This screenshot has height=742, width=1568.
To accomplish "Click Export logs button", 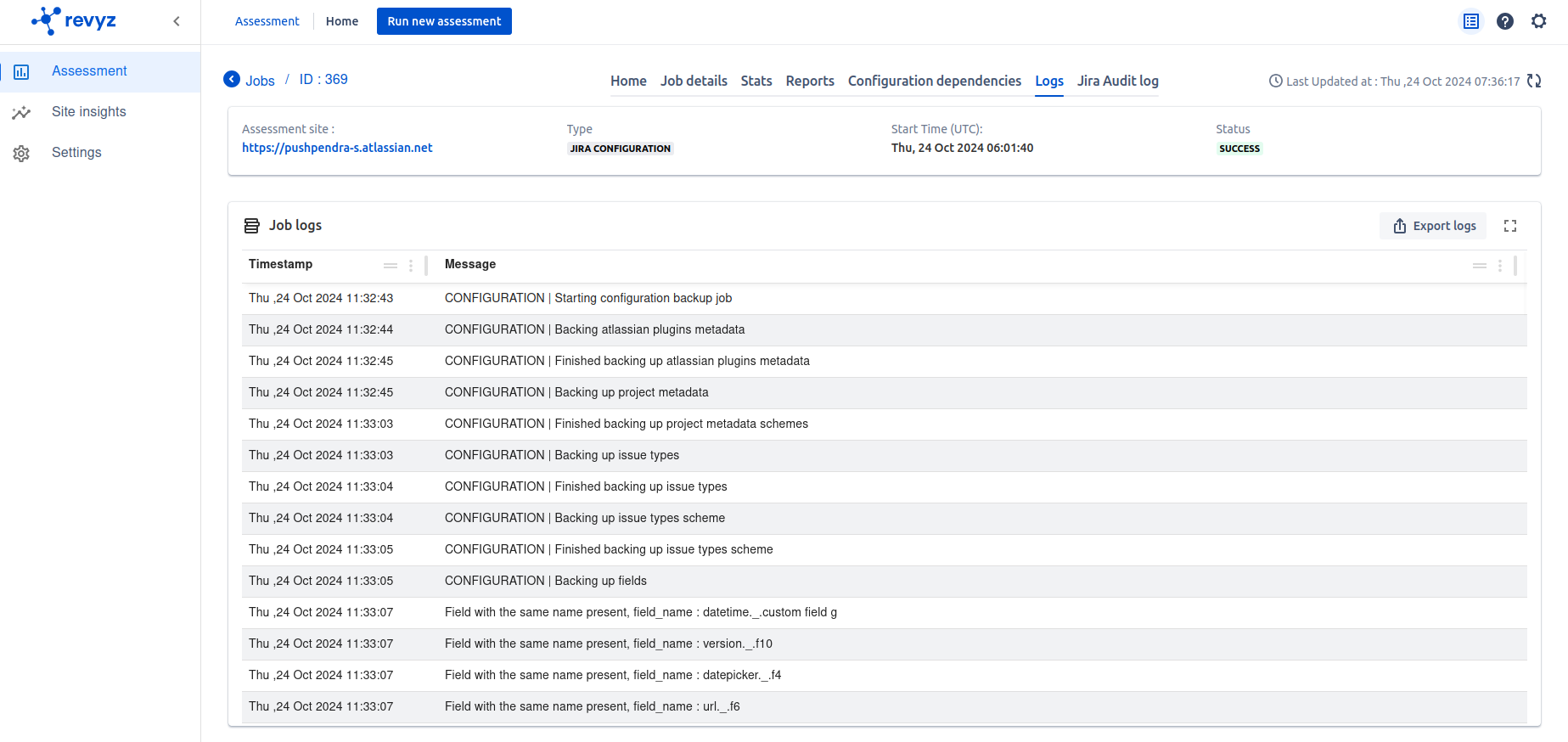I will pos(1433,226).
